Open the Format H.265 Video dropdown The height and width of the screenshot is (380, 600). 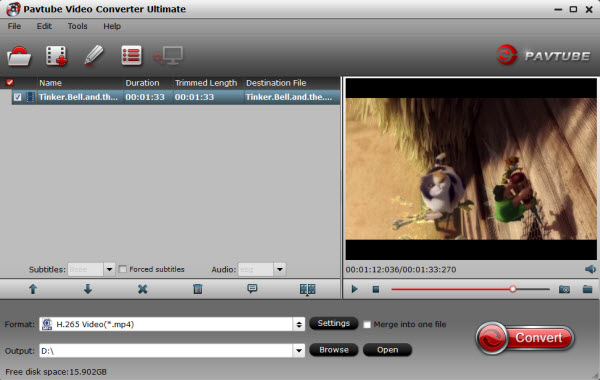coord(172,324)
